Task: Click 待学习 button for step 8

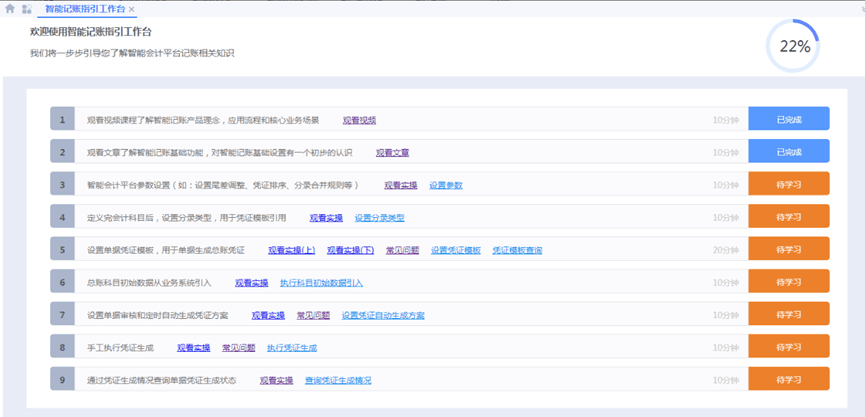Action: pos(789,346)
